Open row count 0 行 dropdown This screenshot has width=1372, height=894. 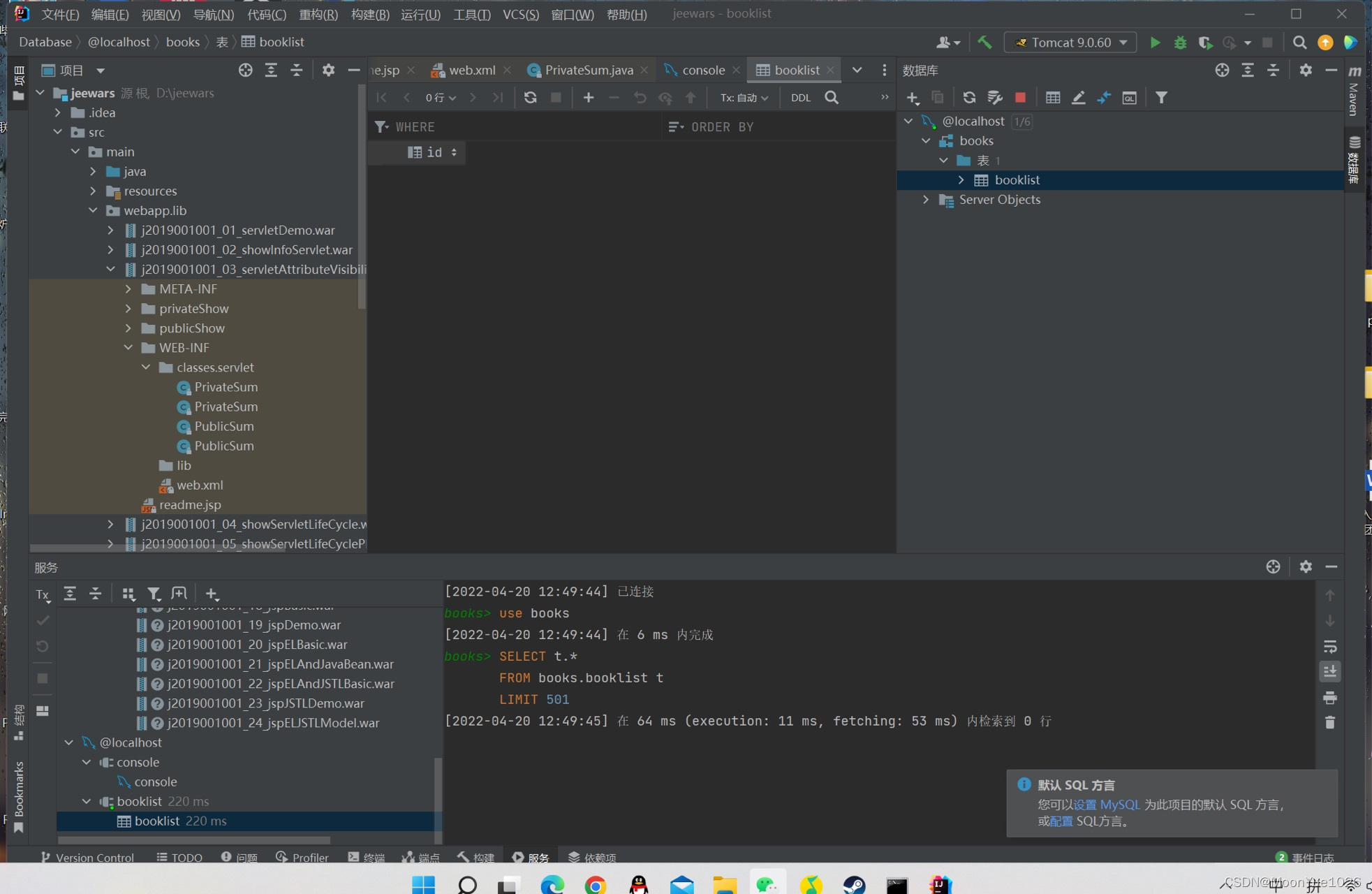click(x=441, y=98)
